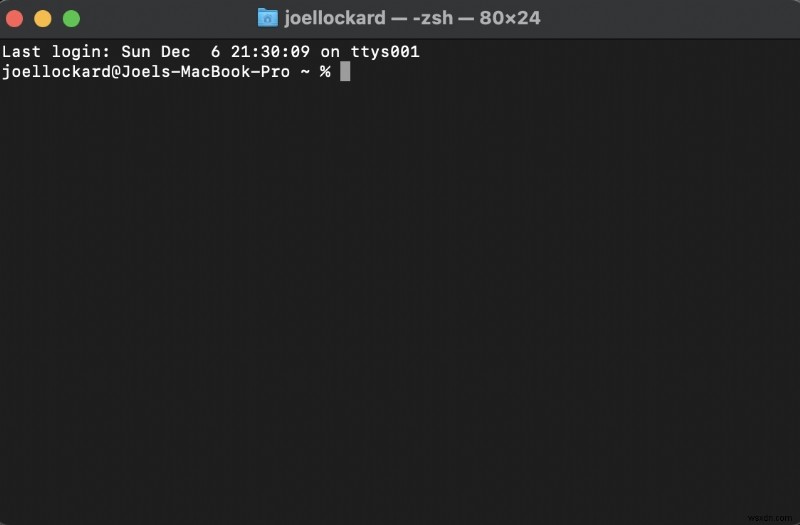The width and height of the screenshot is (800, 525).
Task: Zoom the window with green button
Action: coord(71,18)
